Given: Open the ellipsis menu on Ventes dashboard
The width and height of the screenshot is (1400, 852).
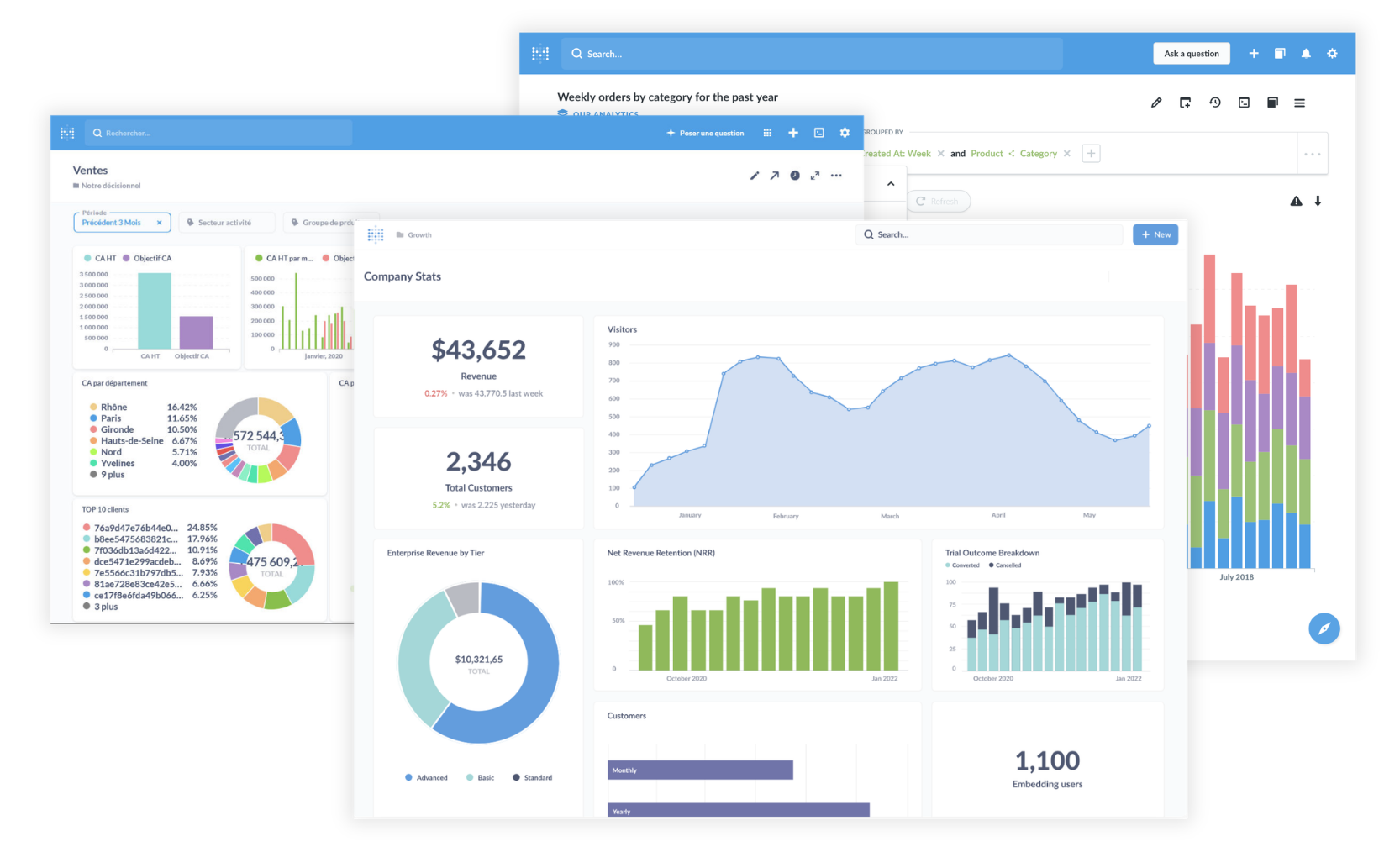Looking at the screenshot, I should pos(836,176).
